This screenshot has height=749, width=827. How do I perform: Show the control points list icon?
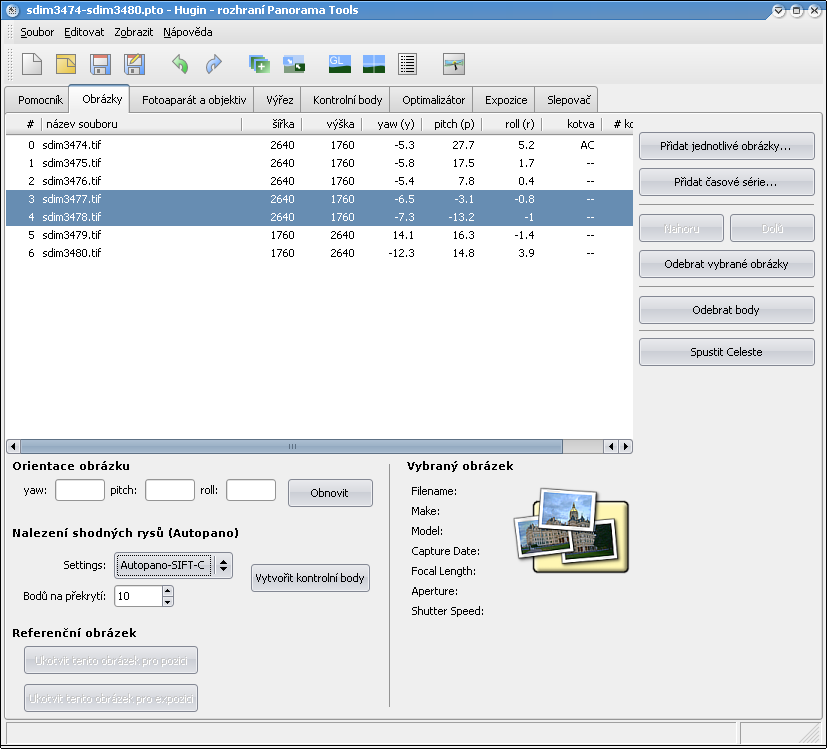(x=407, y=65)
